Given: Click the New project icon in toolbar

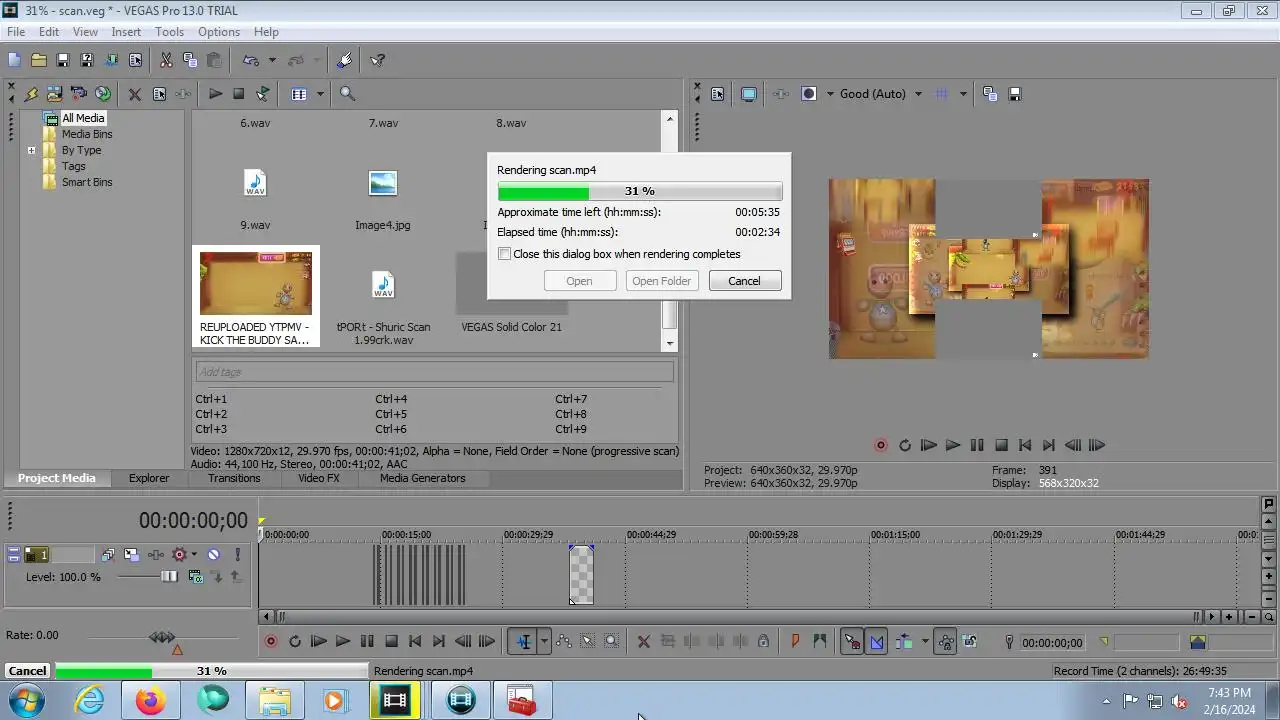Looking at the screenshot, I should tap(14, 60).
